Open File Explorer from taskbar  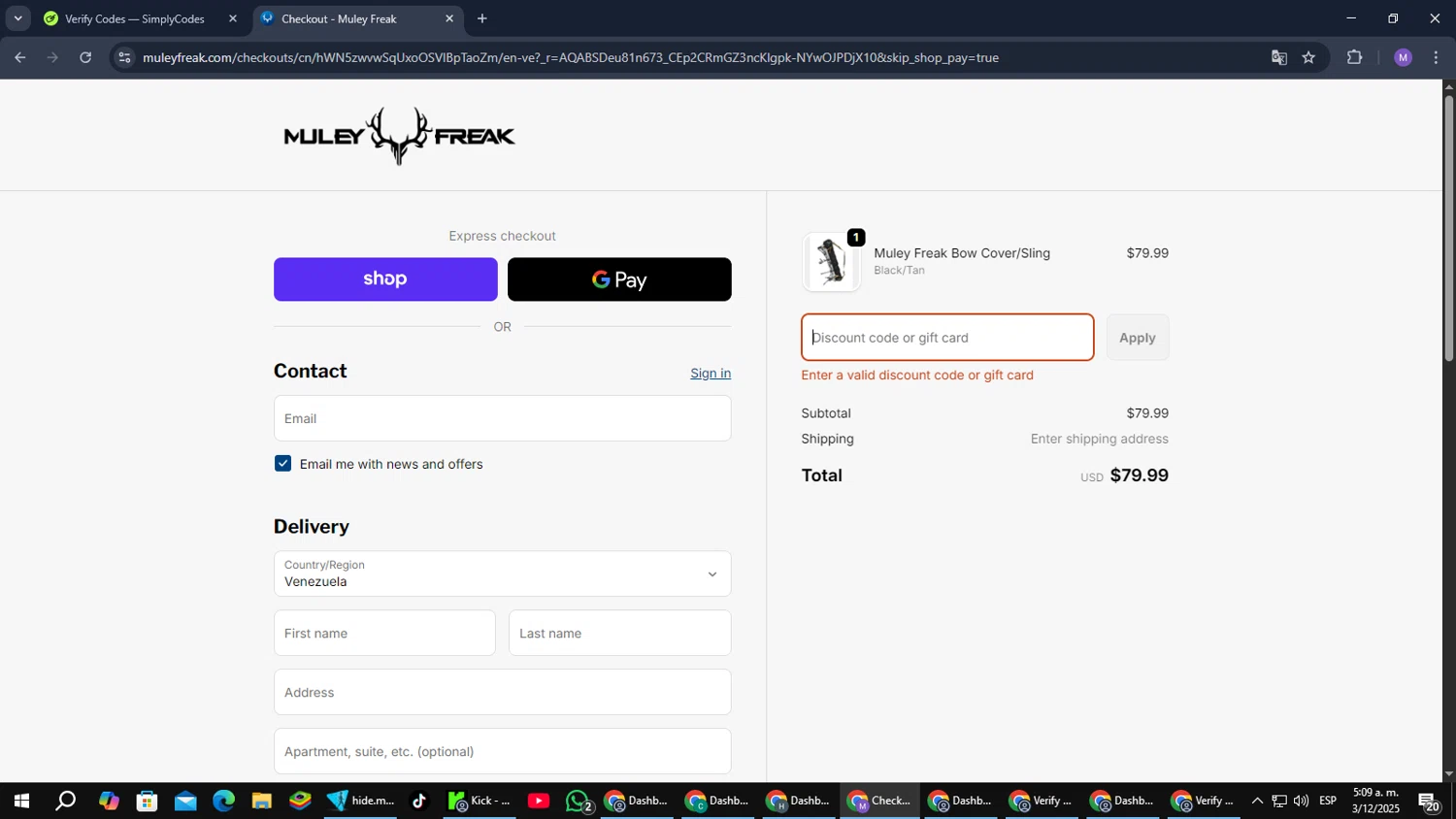pos(262,802)
